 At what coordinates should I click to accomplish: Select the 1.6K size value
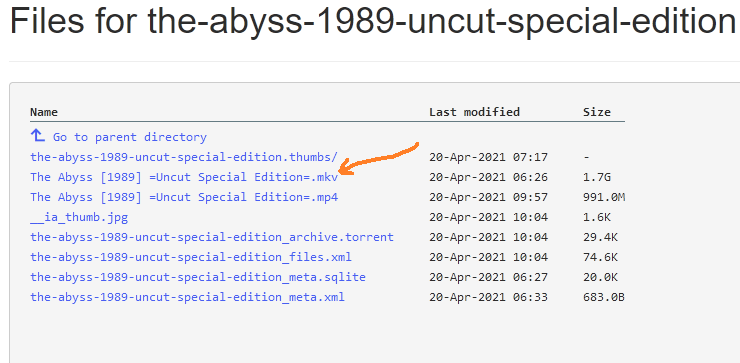(x=597, y=218)
